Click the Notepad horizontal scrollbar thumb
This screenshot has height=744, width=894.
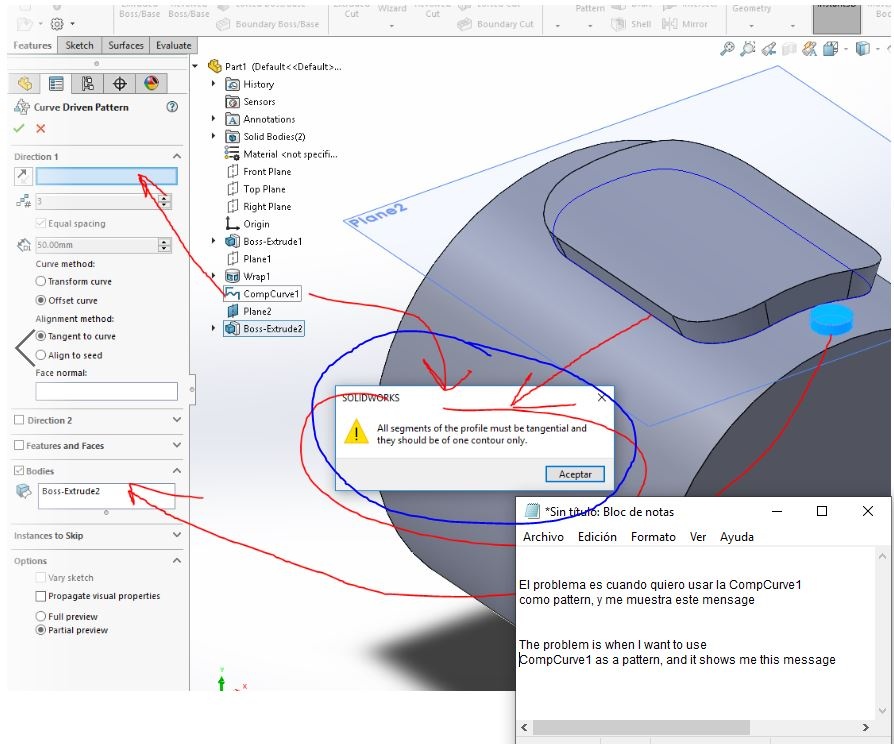(x=641, y=727)
